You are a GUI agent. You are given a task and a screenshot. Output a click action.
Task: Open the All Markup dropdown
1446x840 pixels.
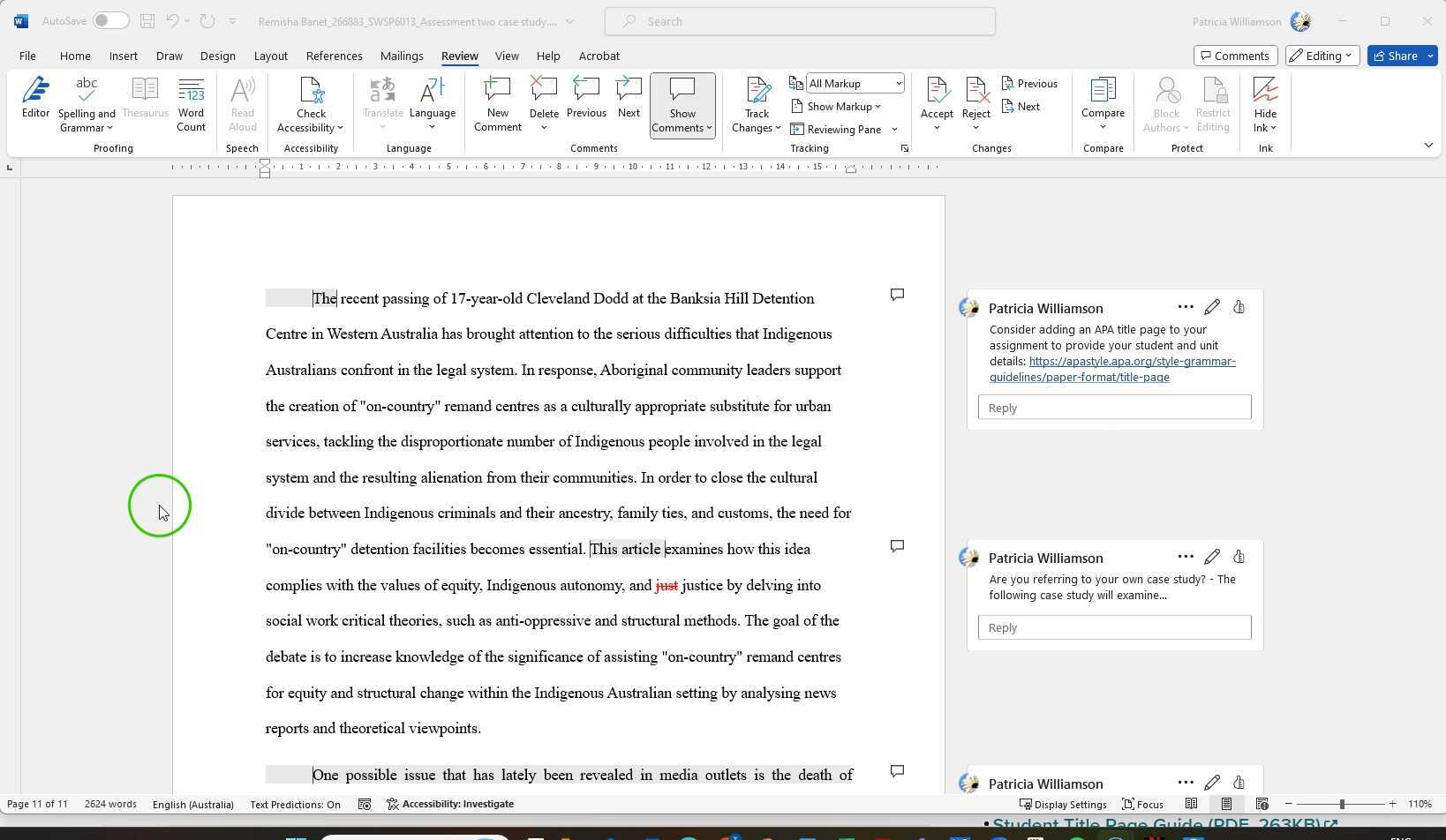tap(855, 83)
